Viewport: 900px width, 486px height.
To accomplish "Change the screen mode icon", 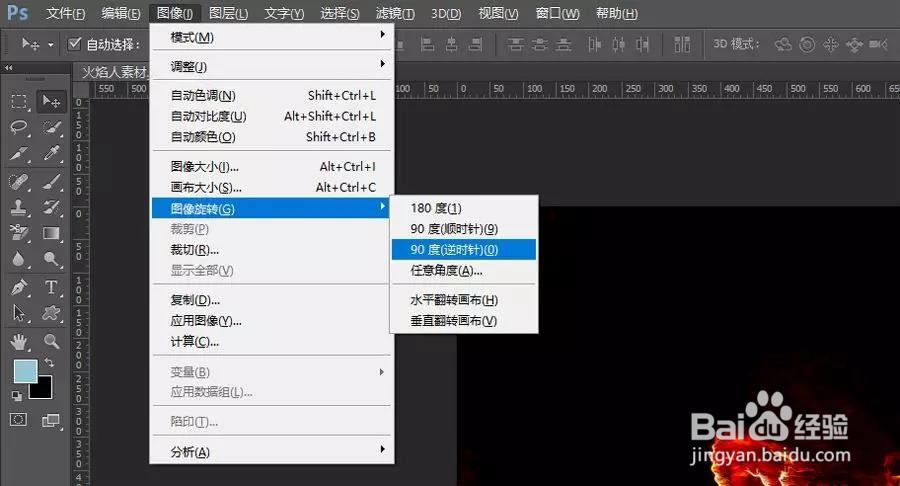I will click(x=51, y=421).
